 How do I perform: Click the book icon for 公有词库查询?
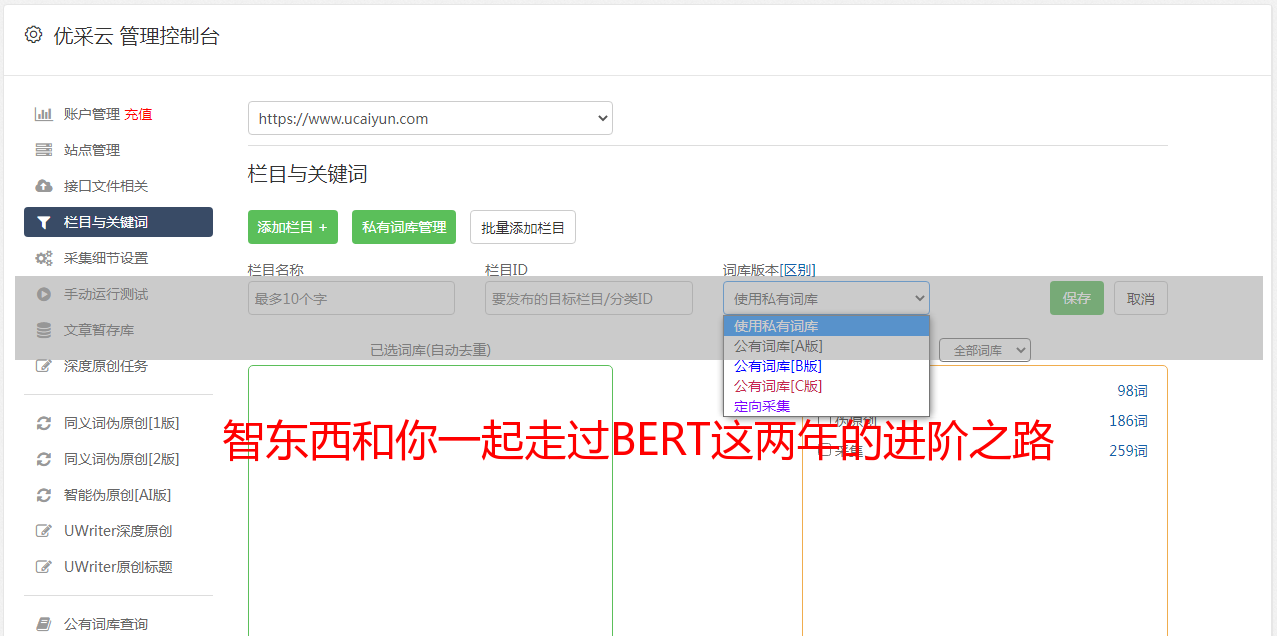pyautogui.click(x=43, y=624)
